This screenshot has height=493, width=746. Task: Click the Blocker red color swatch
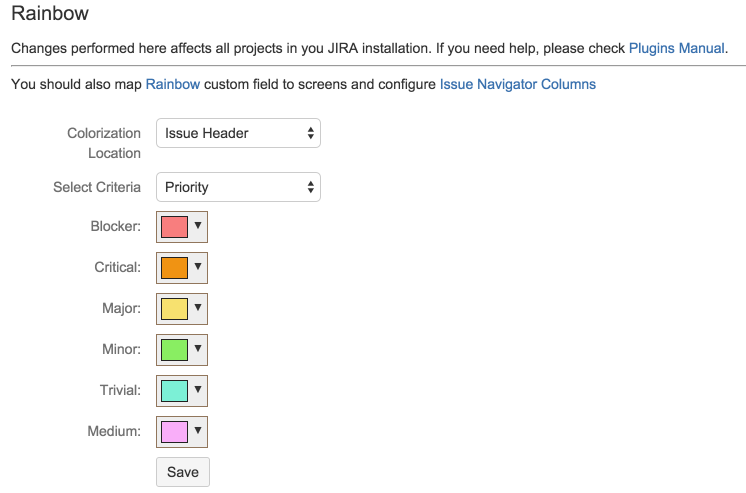(x=175, y=227)
